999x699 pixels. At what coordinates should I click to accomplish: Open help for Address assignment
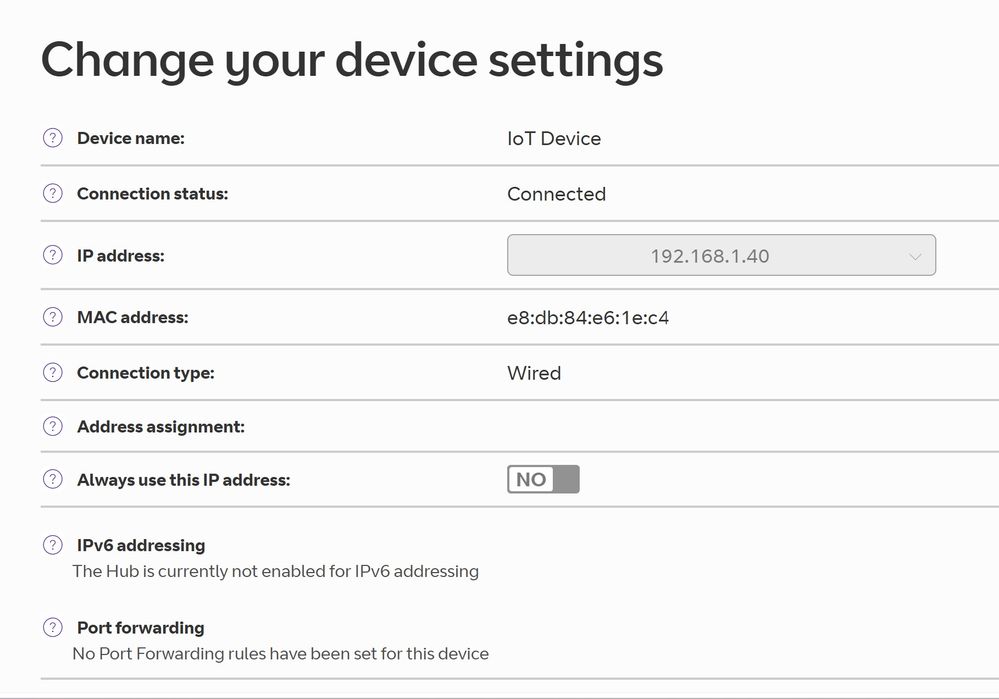pos(53,426)
